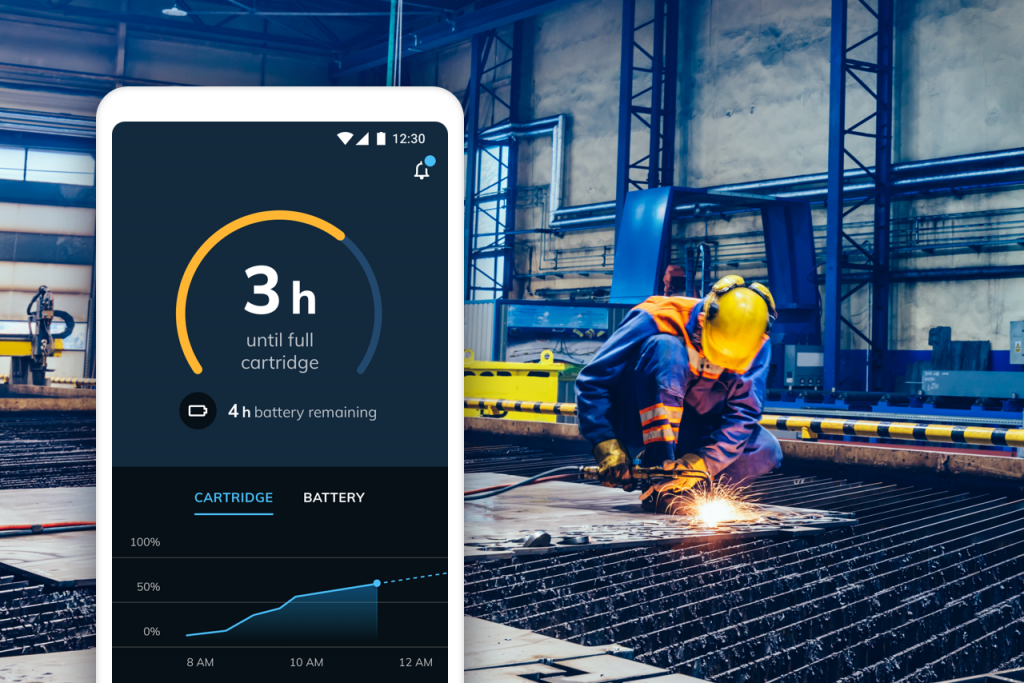Tap the Wi-Fi signal status icon
The width and height of the screenshot is (1024, 683).
(x=345, y=138)
